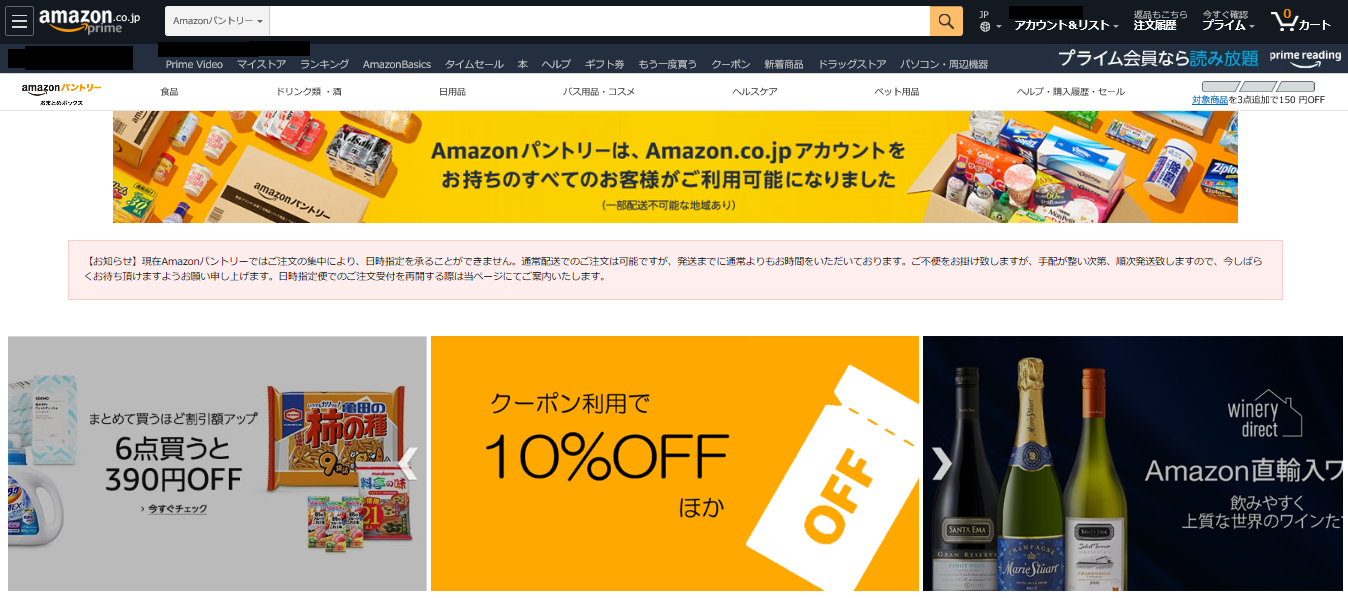Image resolution: width=1348 pixels, height=598 pixels.
Task: Click the carousel right arrow
Action: click(942, 463)
